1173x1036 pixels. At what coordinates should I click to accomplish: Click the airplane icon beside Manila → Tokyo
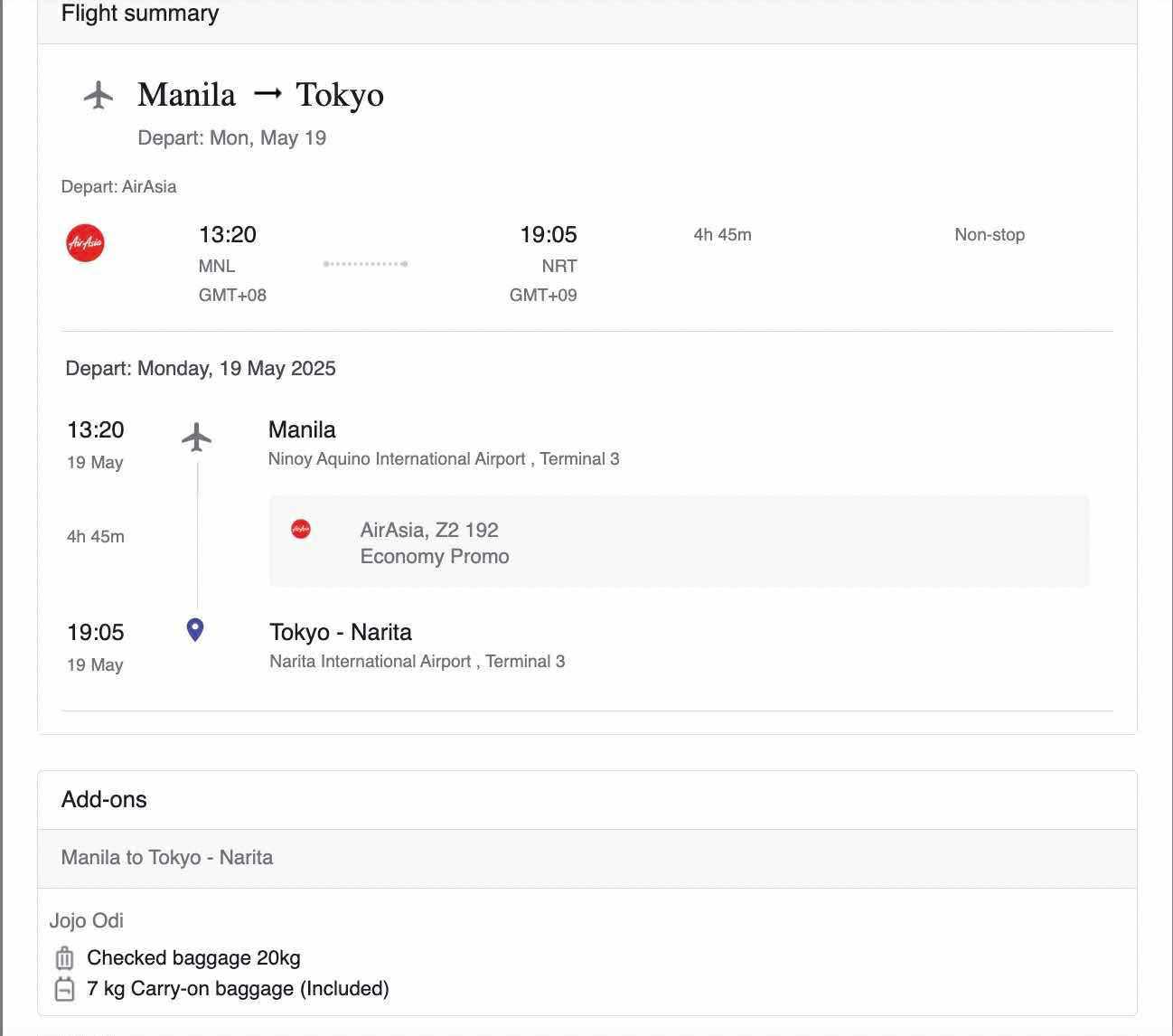[99, 95]
